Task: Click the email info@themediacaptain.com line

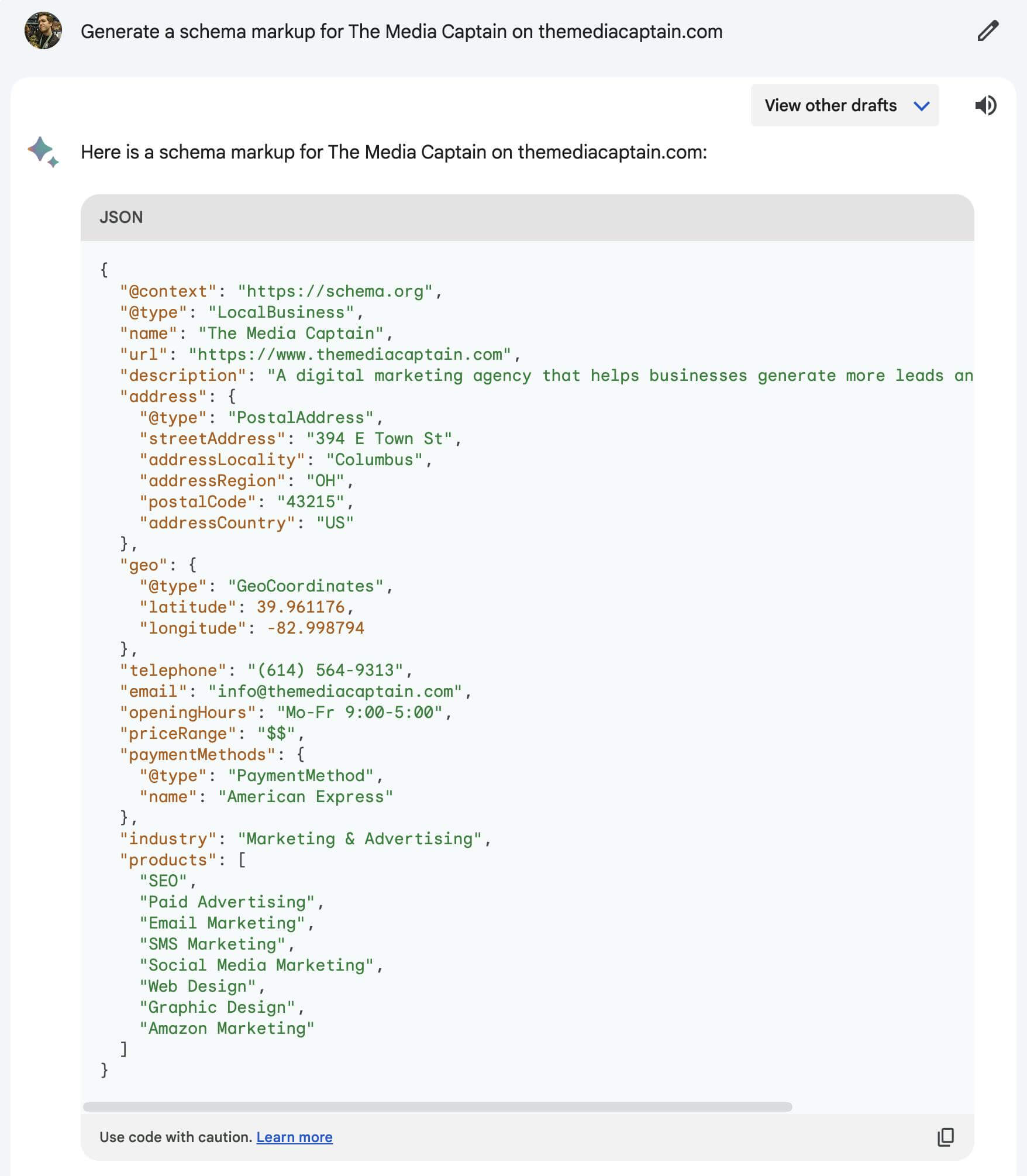Action: (x=295, y=692)
